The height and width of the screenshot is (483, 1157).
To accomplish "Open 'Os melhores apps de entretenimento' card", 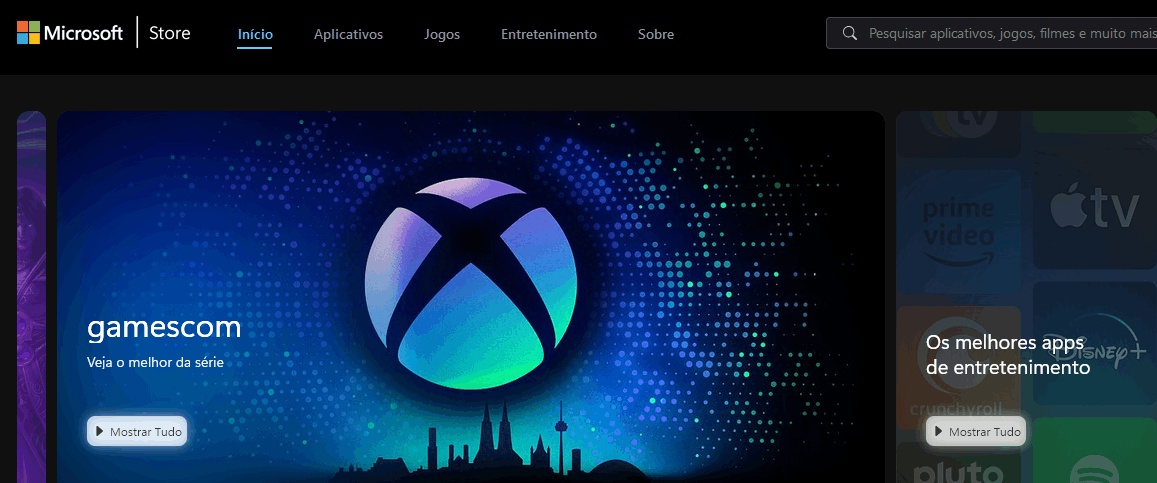I will point(1008,355).
